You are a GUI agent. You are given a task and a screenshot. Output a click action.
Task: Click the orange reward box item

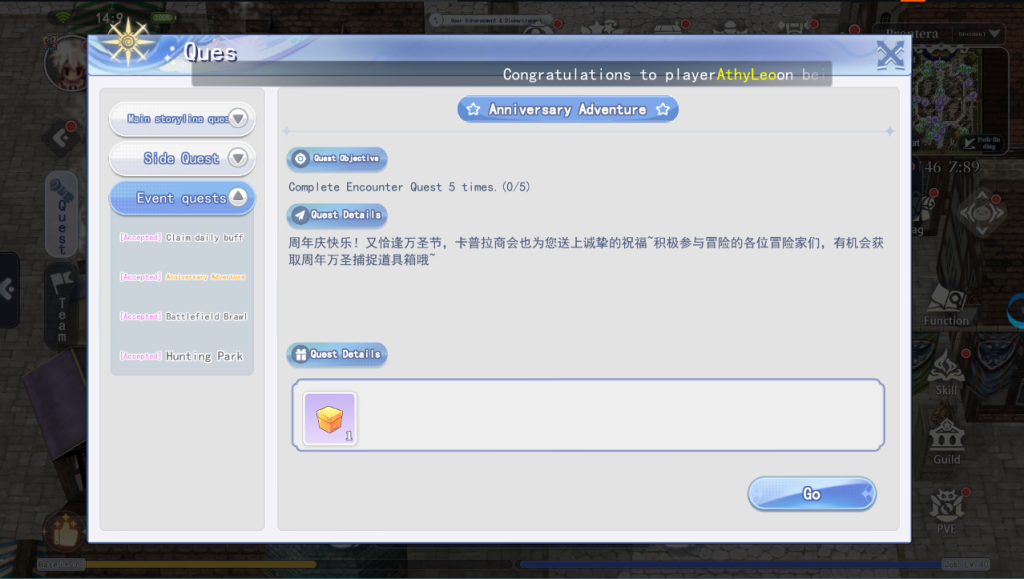click(x=330, y=419)
